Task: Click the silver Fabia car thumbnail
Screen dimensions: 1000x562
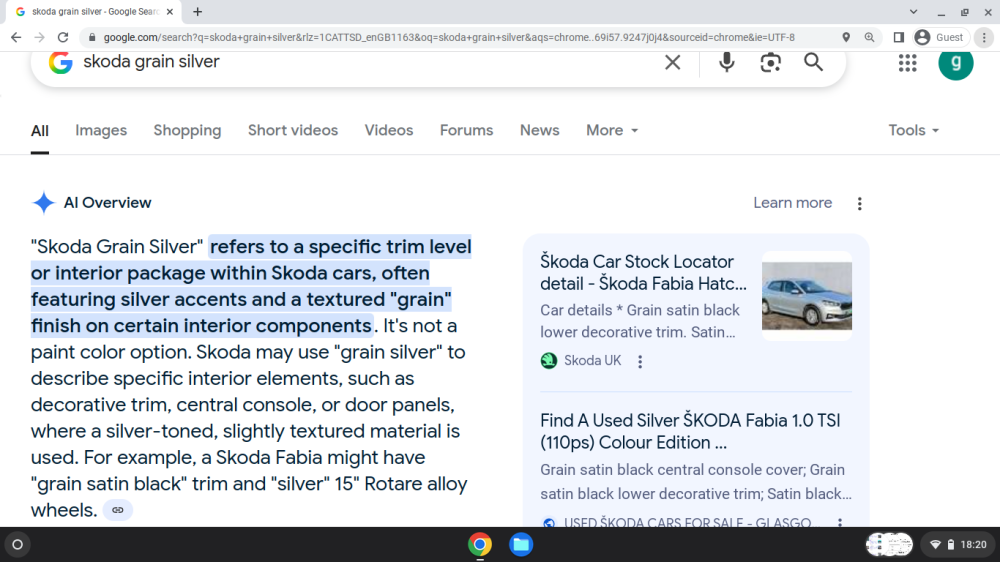Action: click(807, 295)
